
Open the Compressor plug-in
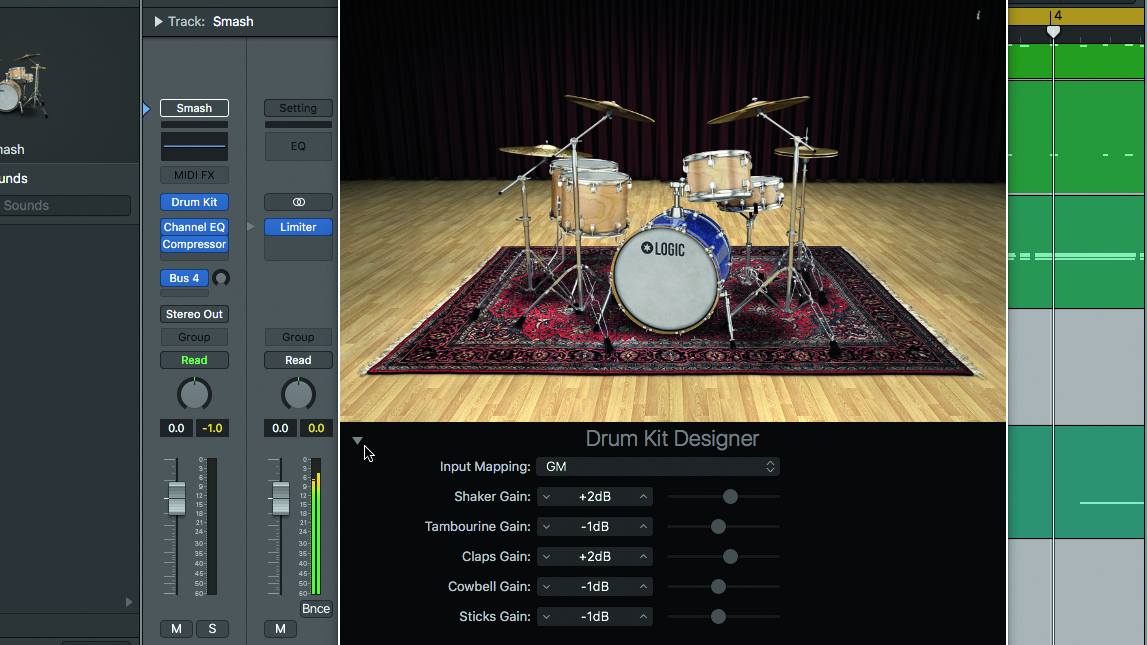pyautogui.click(x=194, y=244)
